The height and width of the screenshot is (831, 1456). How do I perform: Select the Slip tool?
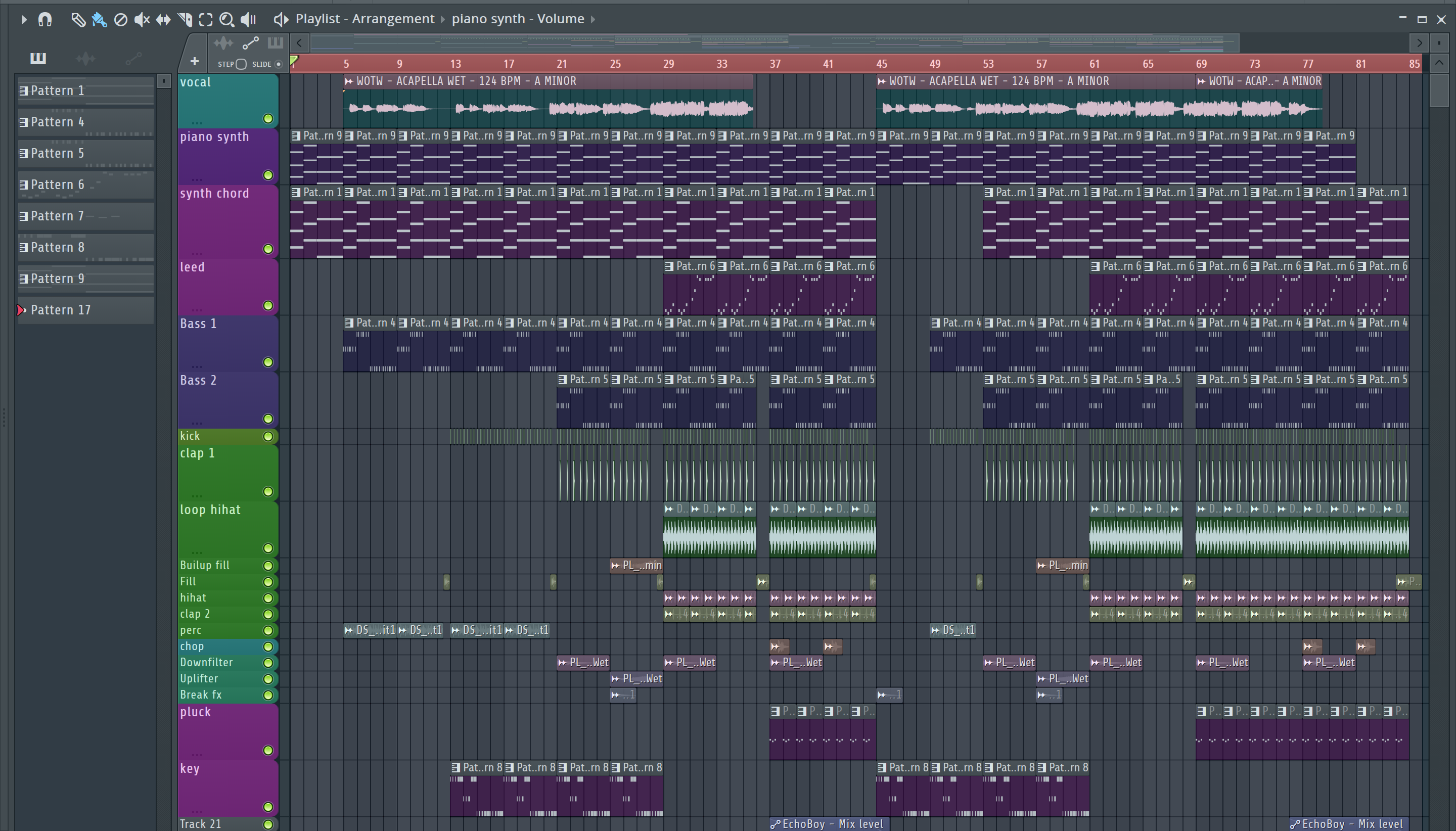[x=163, y=19]
